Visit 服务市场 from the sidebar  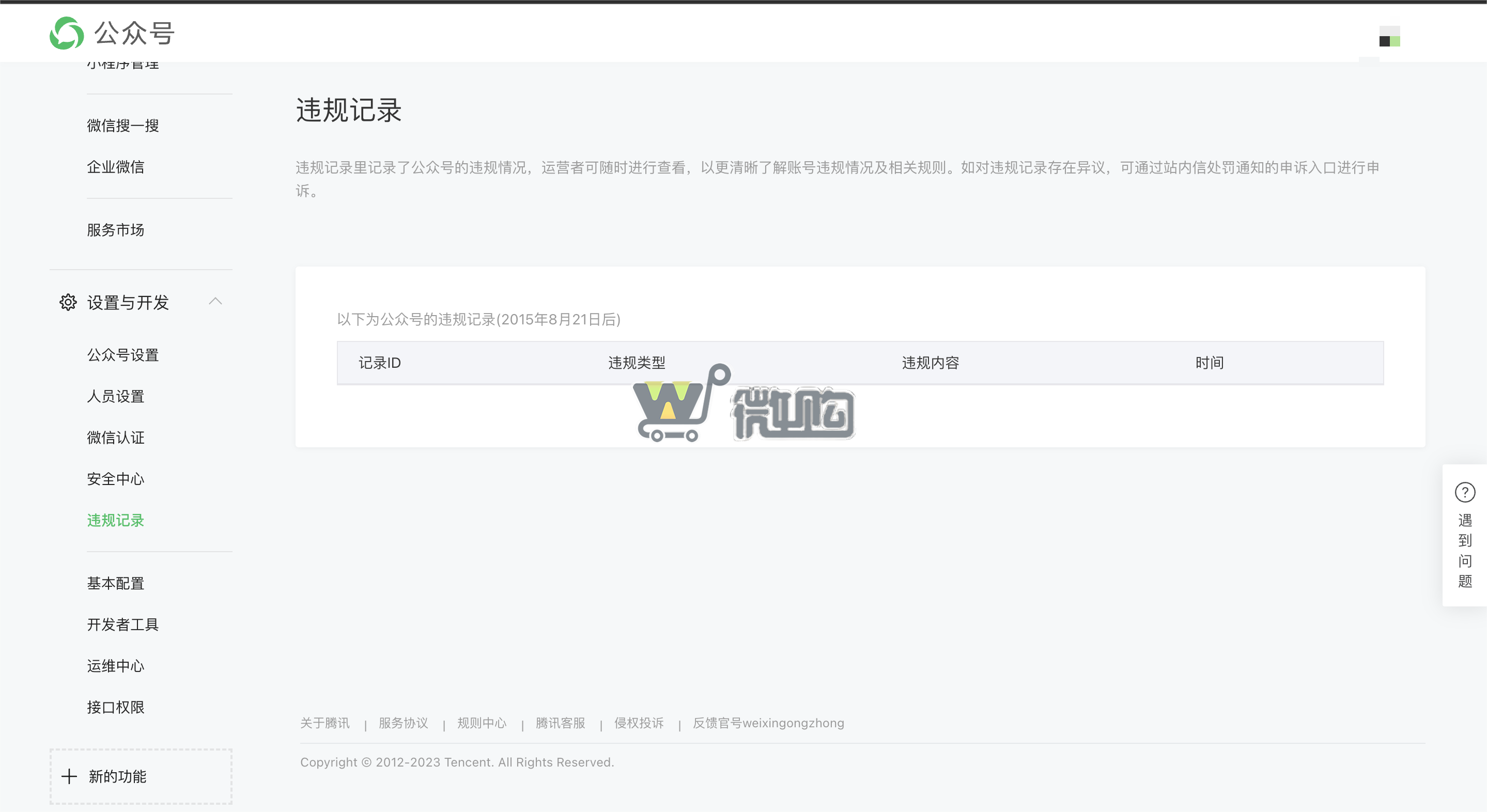pyautogui.click(x=115, y=230)
